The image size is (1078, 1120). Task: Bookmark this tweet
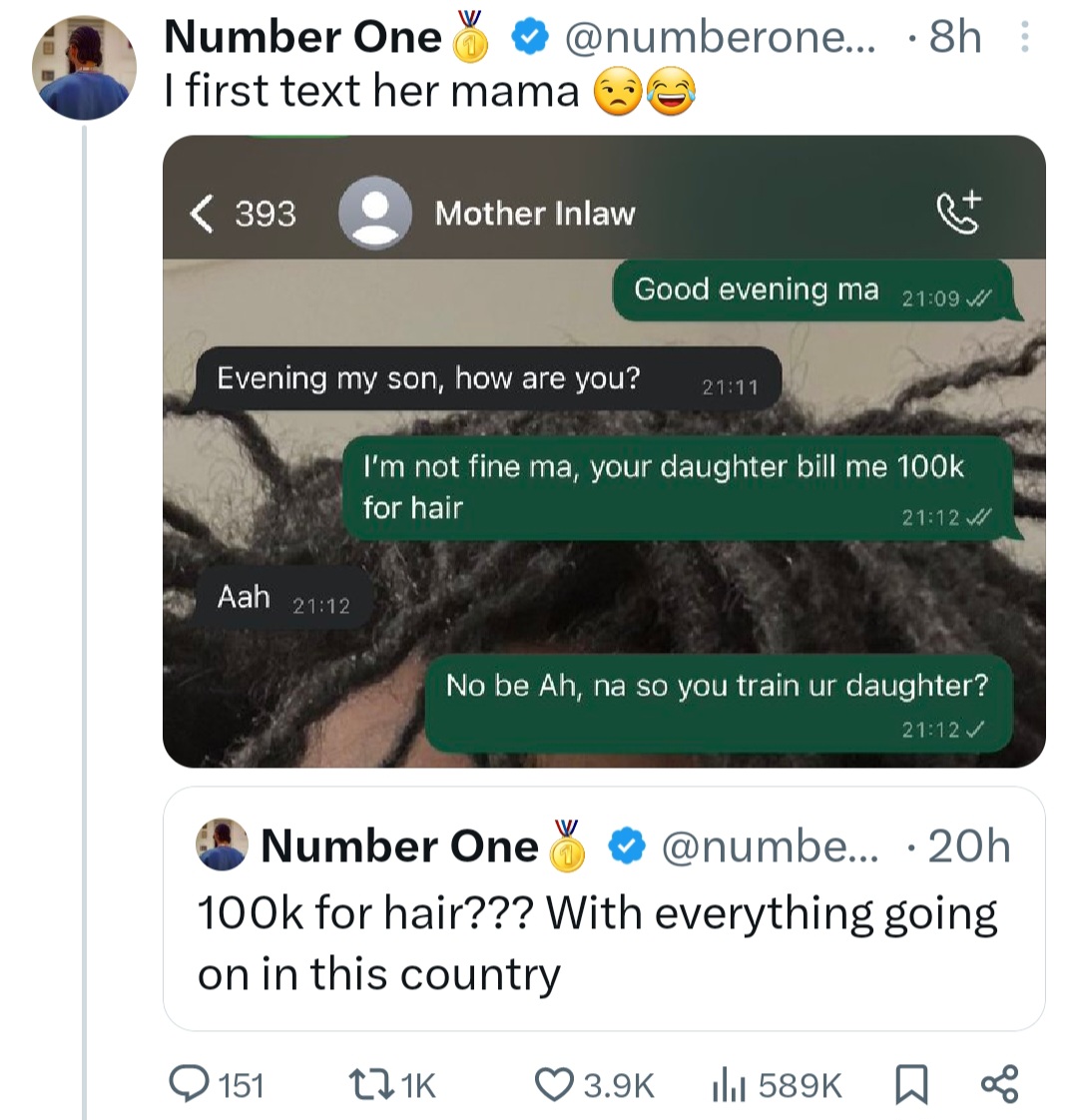[908, 1084]
